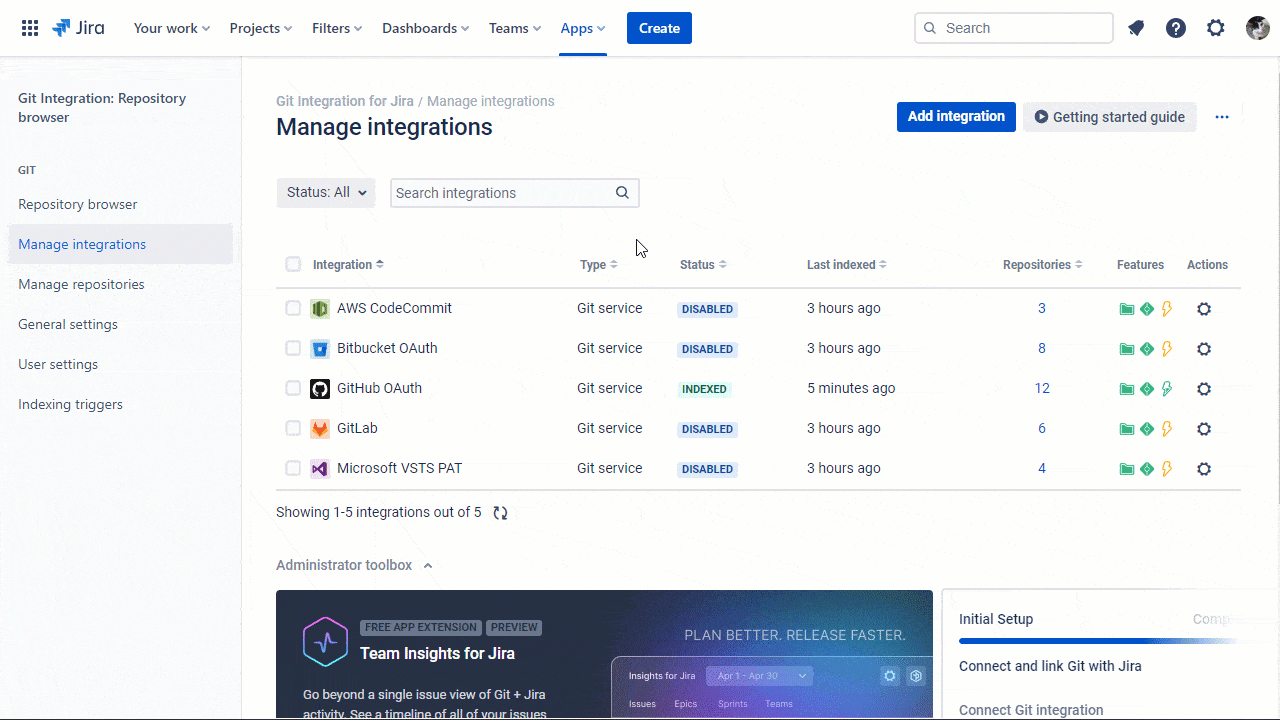Image resolution: width=1280 pixels, height=720 pixels.
Task: Toggle the select-all integrations checkbox
Action: (x=293, y=264)
